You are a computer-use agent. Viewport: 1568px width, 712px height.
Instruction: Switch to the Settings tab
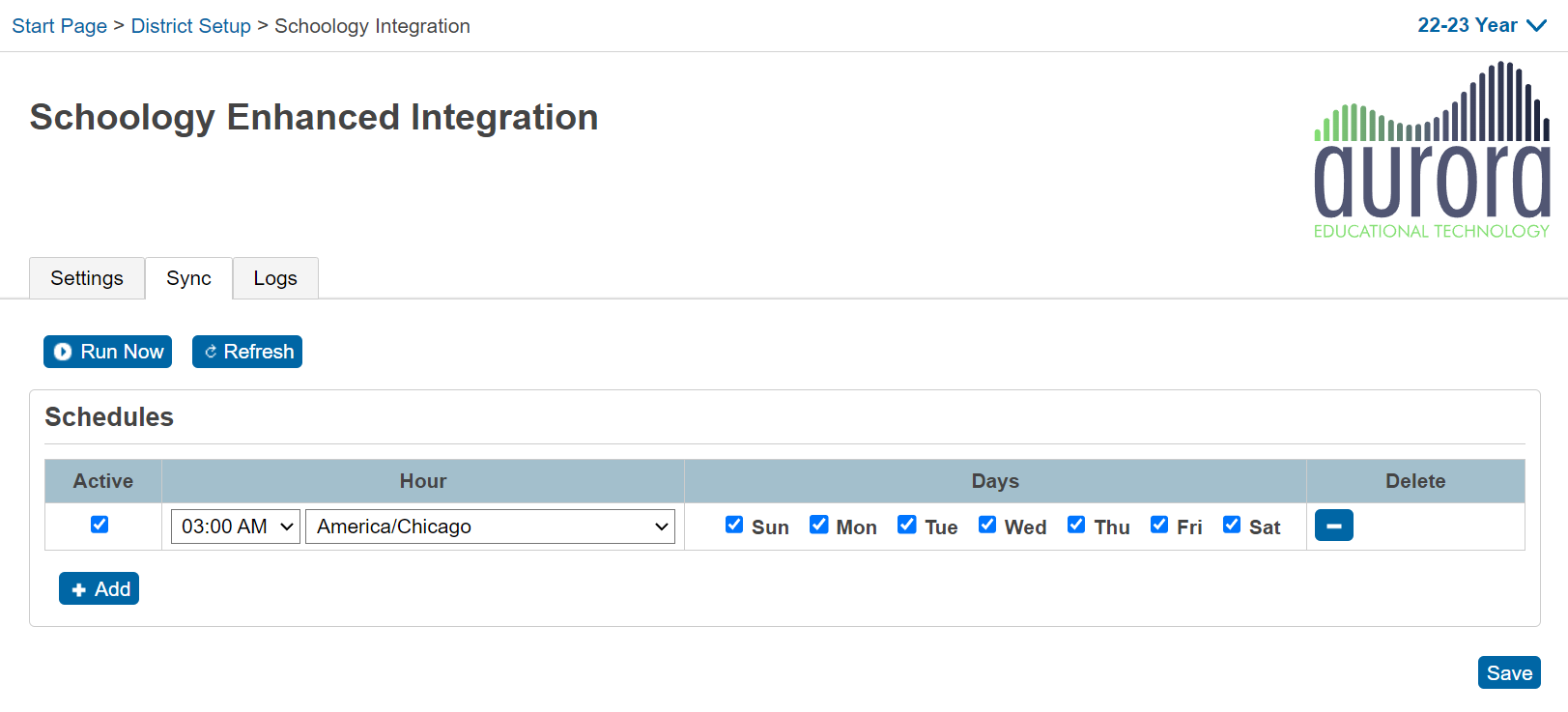pyautogui.click(x=87, y=278)
